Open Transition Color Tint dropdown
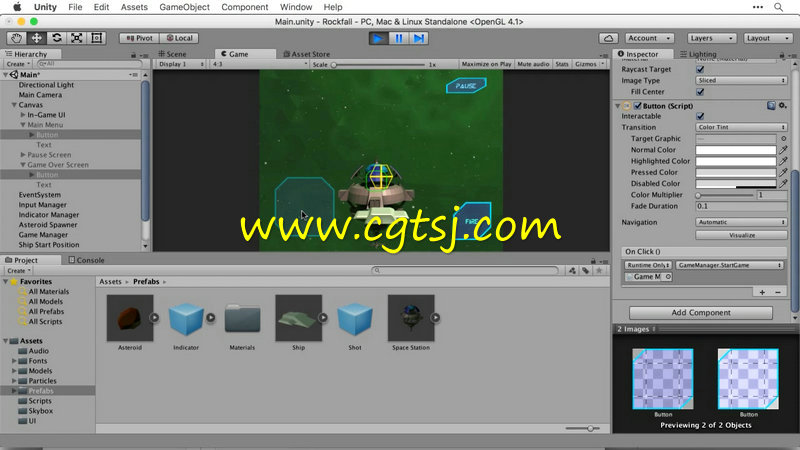 tap(741, 128)
